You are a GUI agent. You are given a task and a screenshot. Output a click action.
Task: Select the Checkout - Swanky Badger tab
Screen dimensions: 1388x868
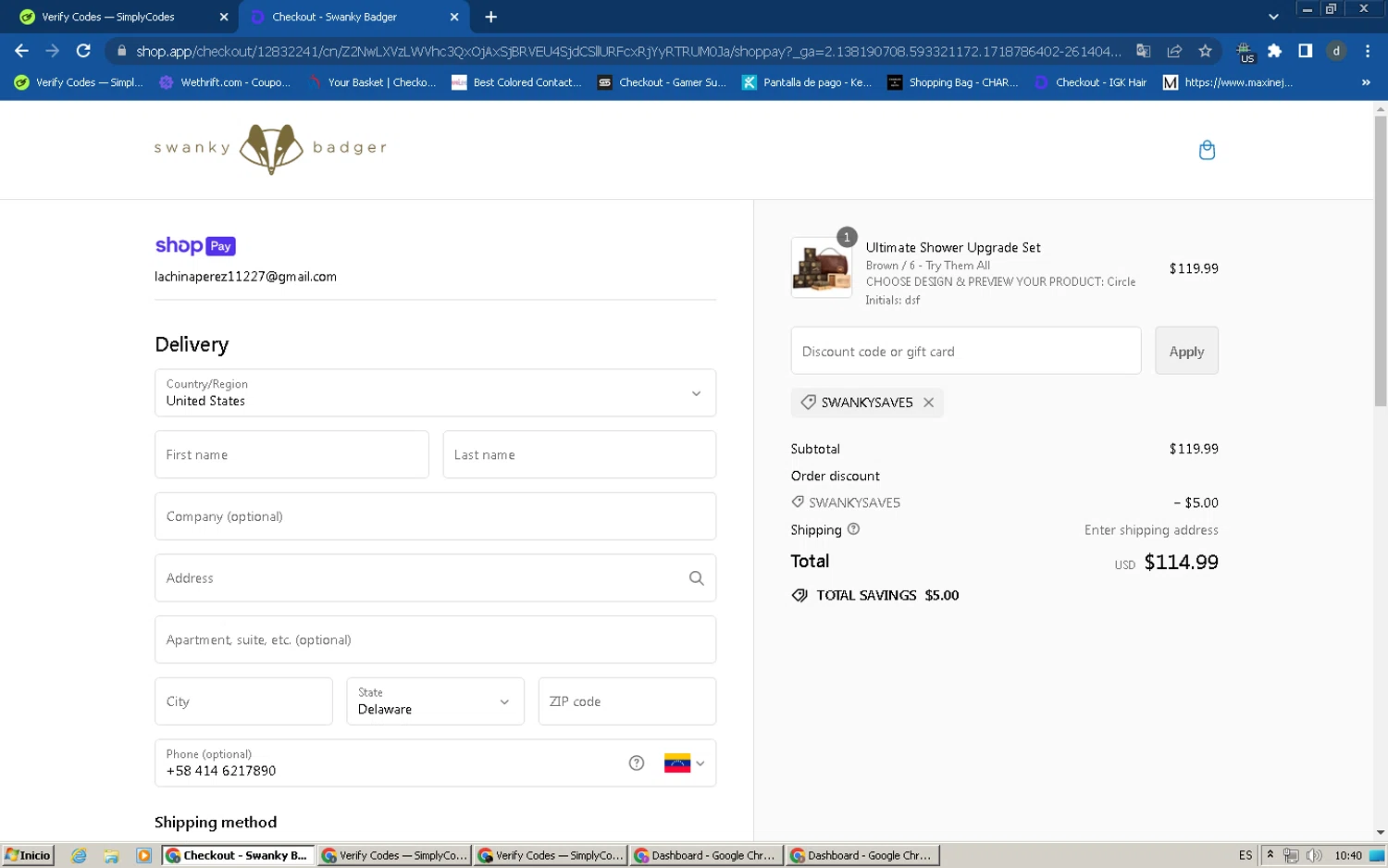tap(353, 17)
